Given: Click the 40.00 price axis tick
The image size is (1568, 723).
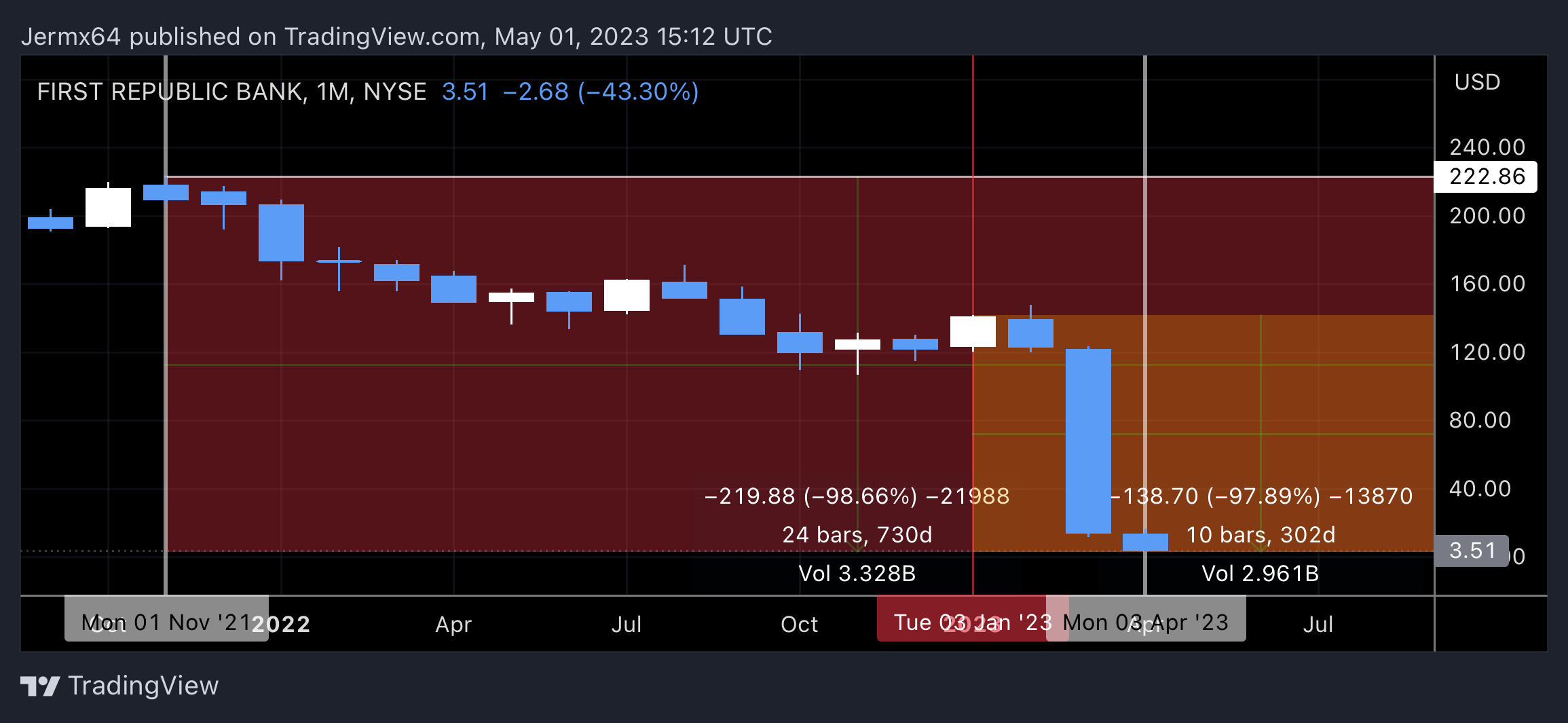Looking at the screenshot, I should pyautogui.click(x=1480, y=489).
